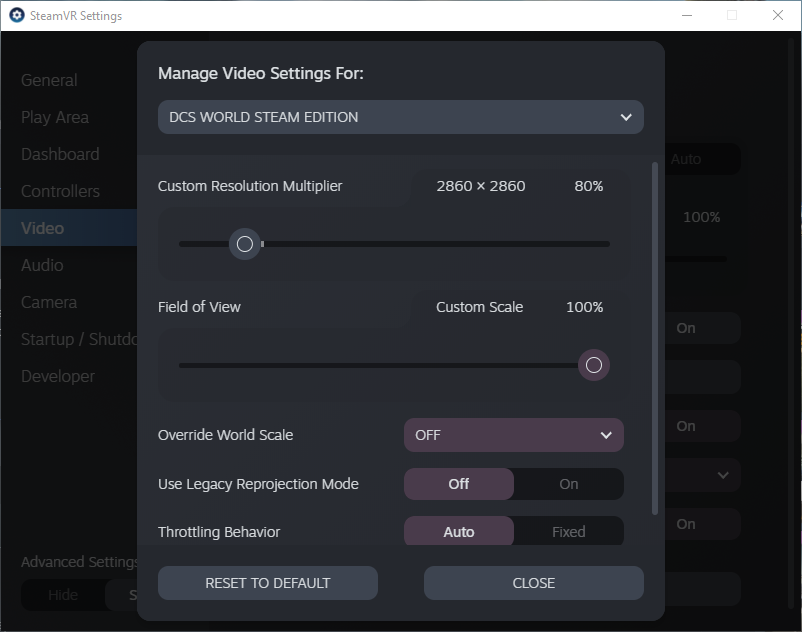Click the CLOSE button in dialog

[x=533, y=583]
